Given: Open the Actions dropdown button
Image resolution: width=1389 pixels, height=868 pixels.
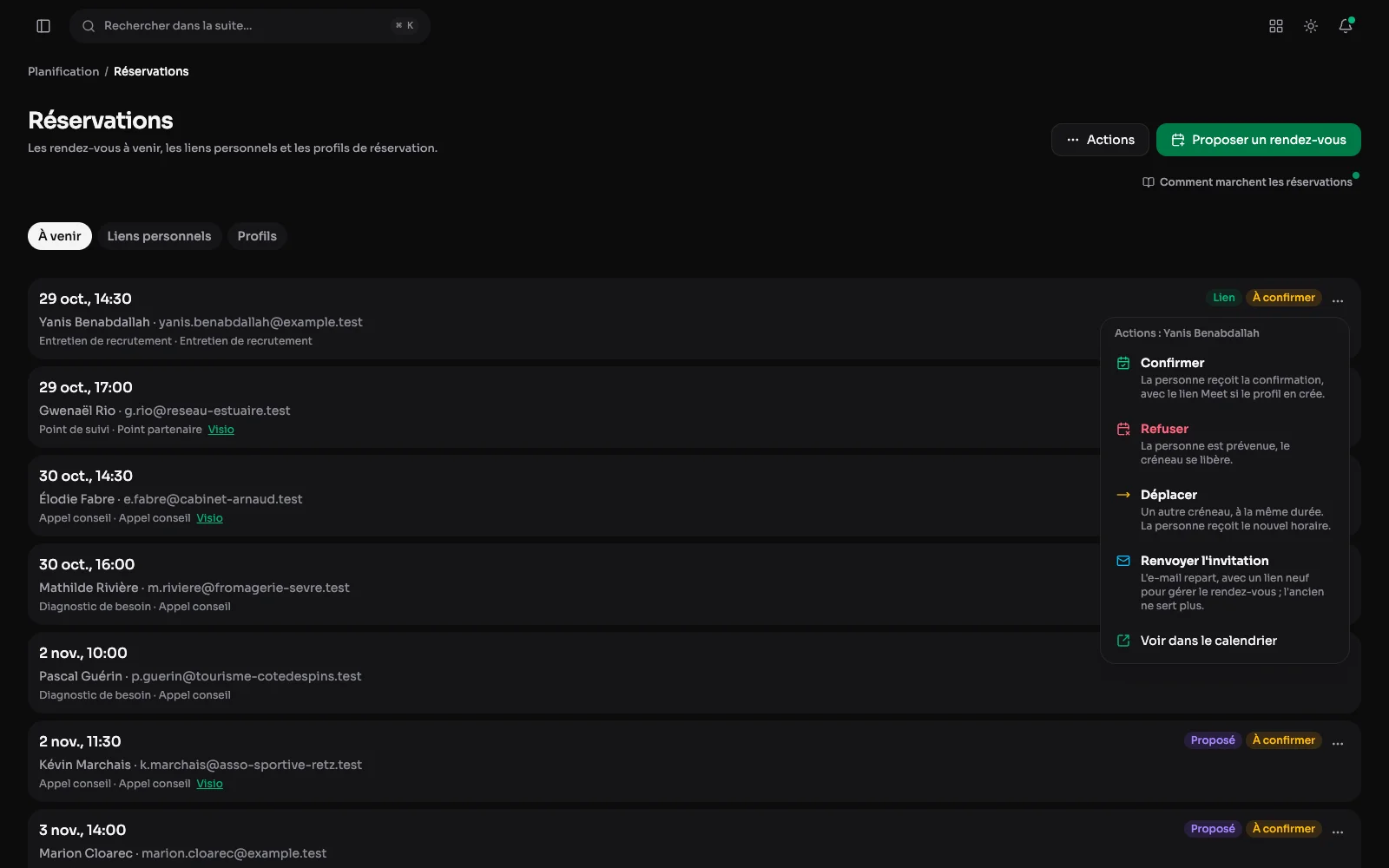Looking at the screenshot, I should tap(1100, 140).
